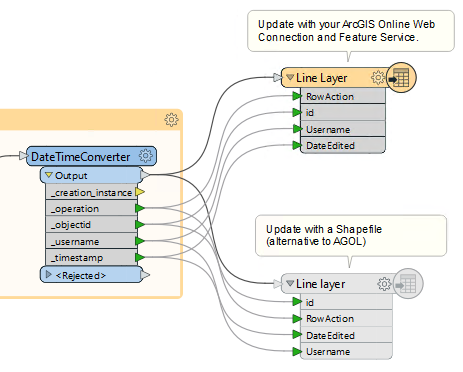463x372 pixels.
Task: Click the yellow _creation_instance port arrow
Action: [140, 192]
